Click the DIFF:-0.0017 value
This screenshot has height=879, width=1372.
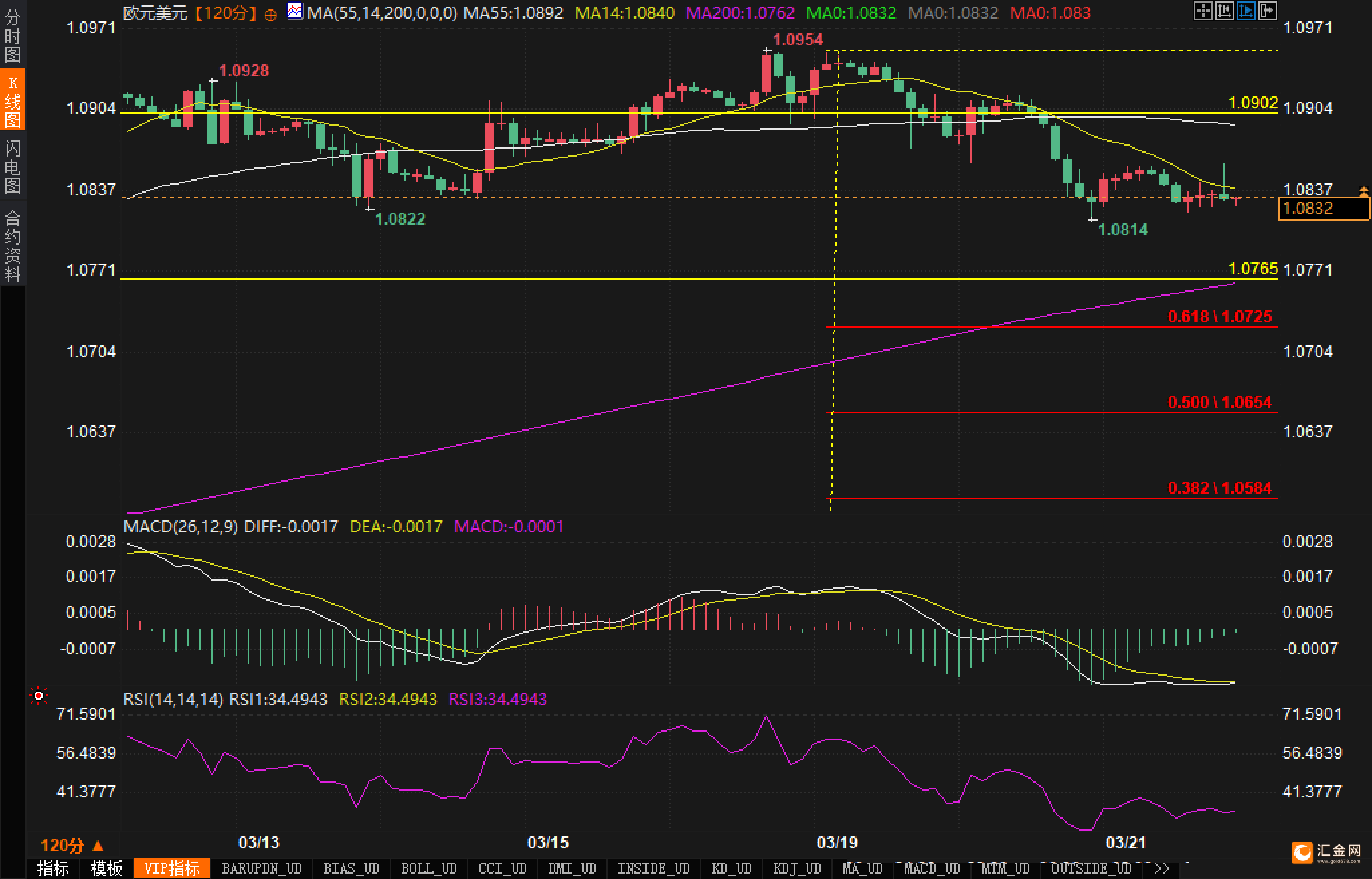tap(291, 526)
